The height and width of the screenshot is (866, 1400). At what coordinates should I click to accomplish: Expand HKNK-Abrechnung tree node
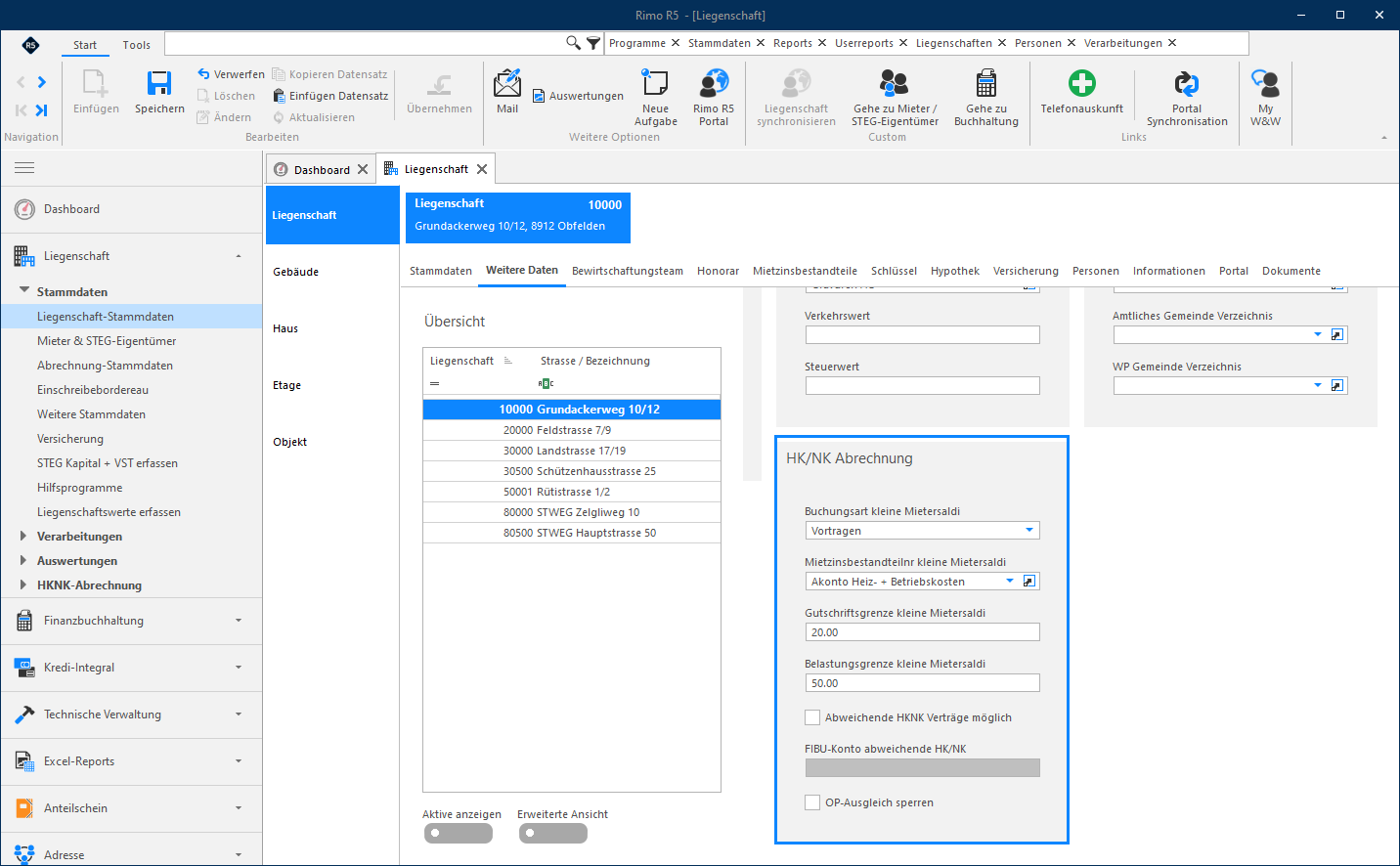coord(23,585)
